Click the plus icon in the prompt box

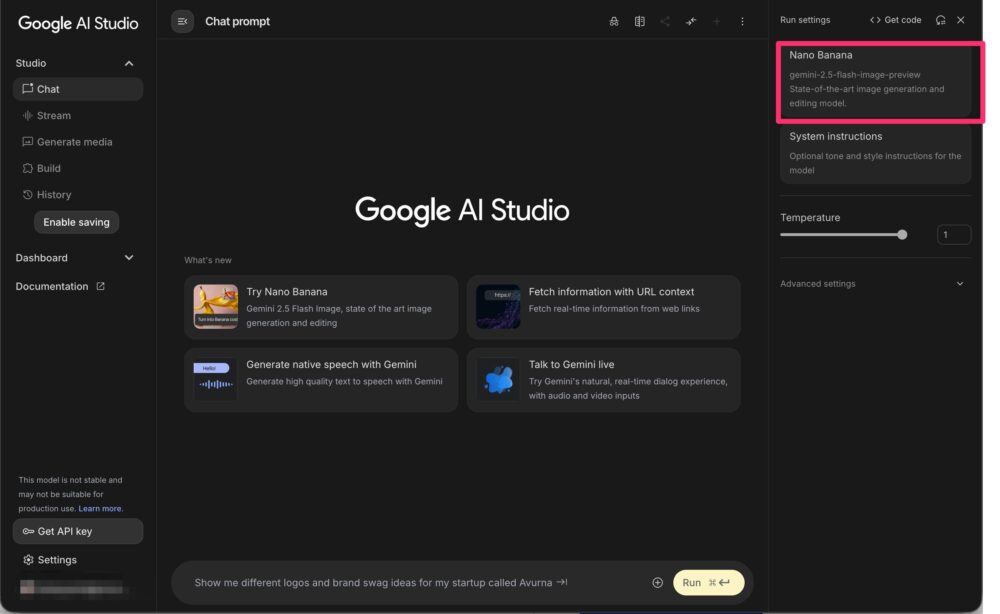(x=657, y=582)
